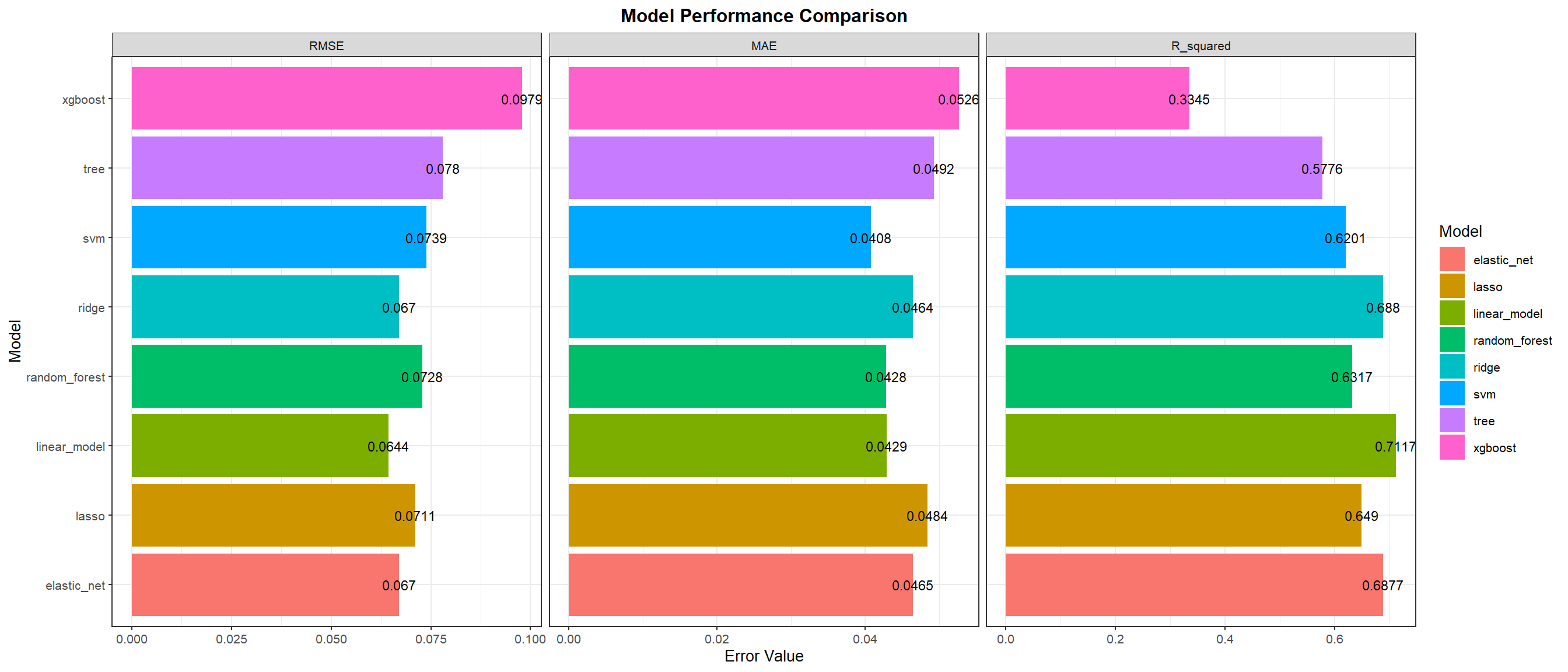Select the xgboost pink legend swatch

(1452, 447)
